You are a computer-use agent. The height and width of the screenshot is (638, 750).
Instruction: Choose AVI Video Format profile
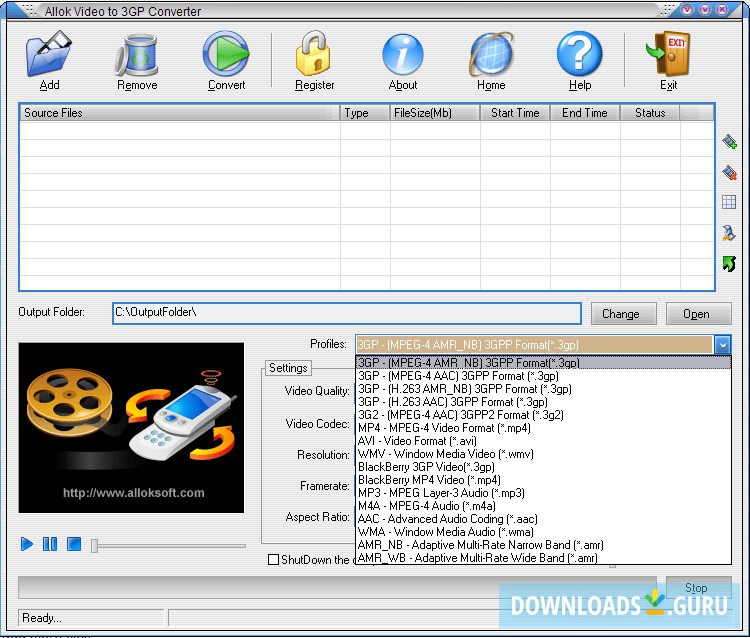543,440
